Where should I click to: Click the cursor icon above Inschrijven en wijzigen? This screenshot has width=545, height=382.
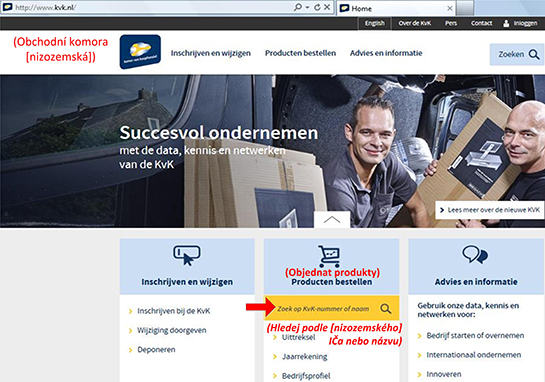click(x=187, y=255)
